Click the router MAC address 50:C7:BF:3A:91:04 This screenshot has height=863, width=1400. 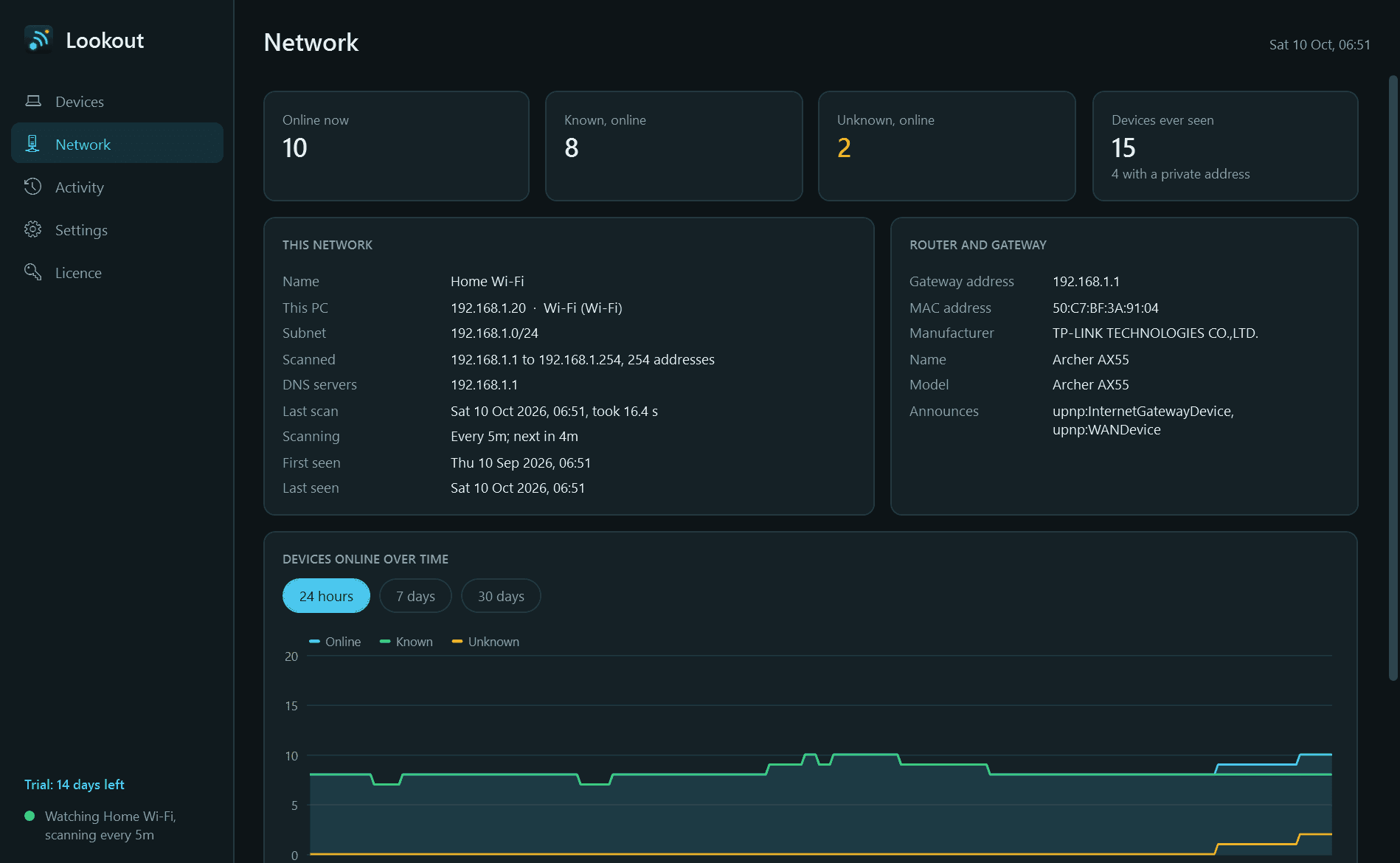(x=1106, y=308)
